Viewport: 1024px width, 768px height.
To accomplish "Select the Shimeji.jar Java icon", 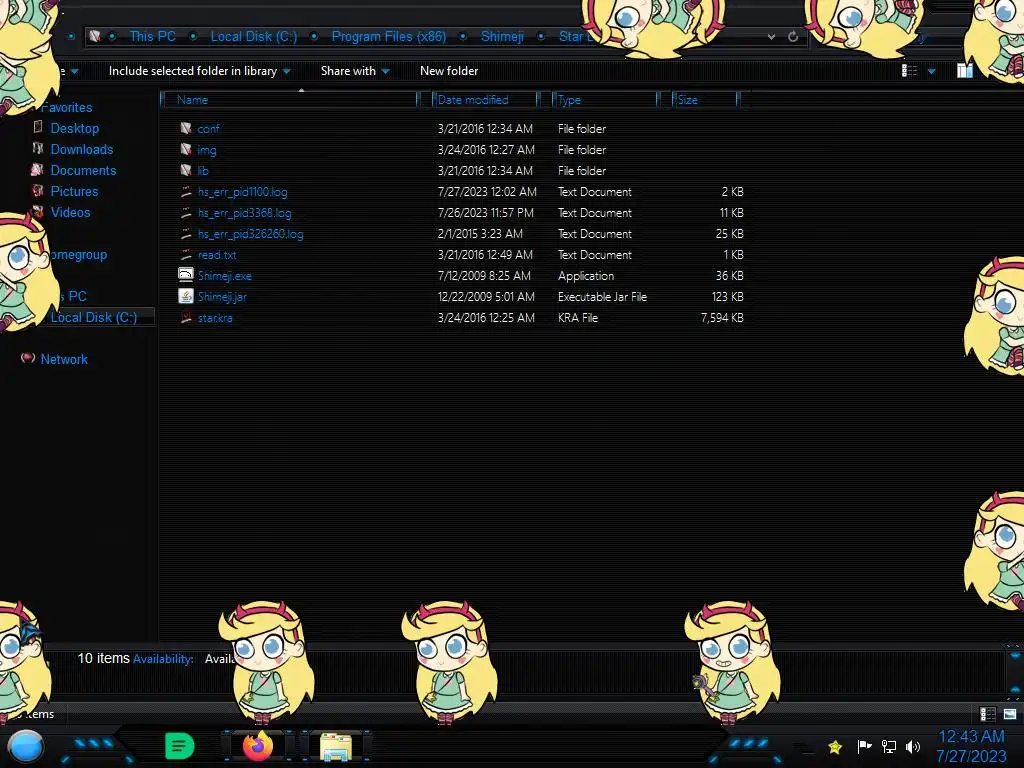I will pos(186,296).
